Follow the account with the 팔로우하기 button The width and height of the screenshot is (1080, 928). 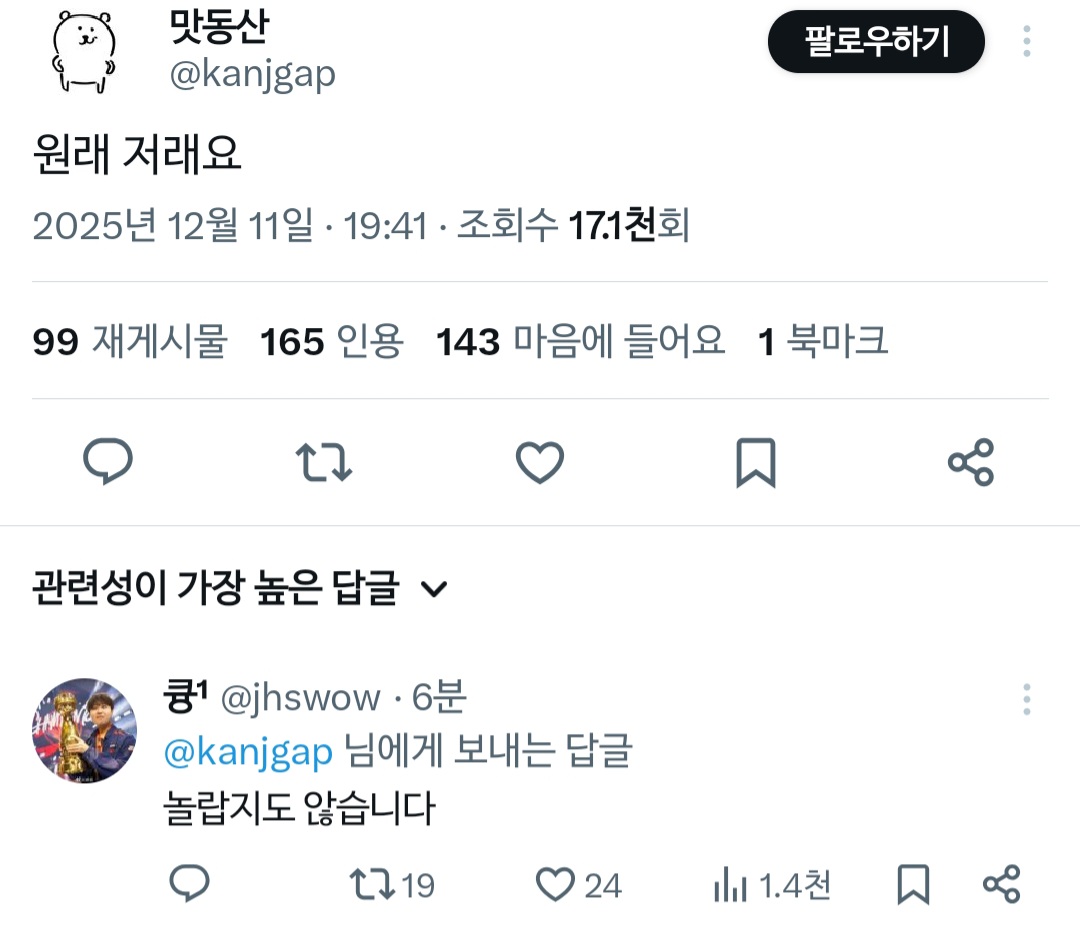pos(876,41)
